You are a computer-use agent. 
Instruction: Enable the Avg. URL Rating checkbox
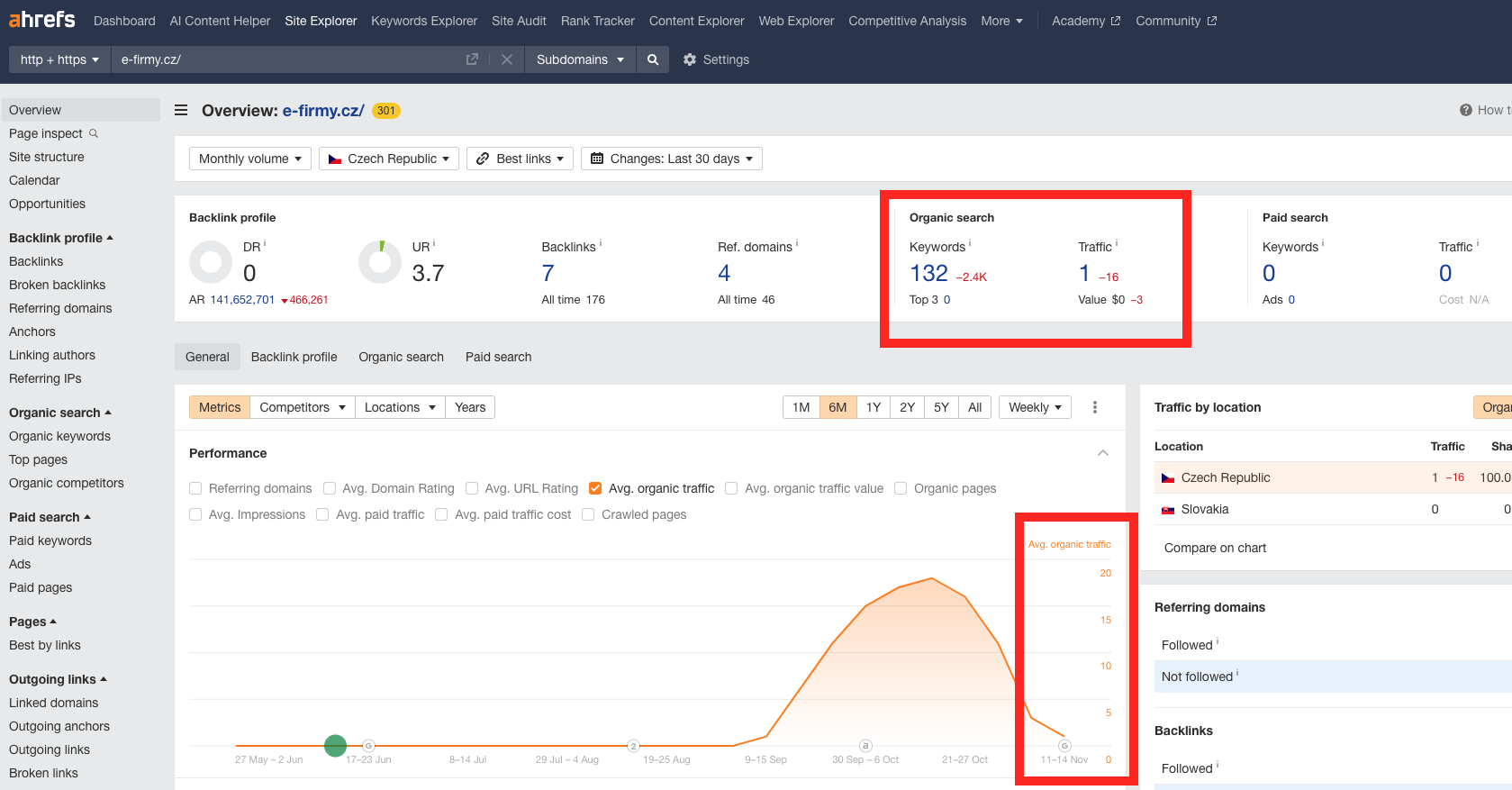(472, 488)
